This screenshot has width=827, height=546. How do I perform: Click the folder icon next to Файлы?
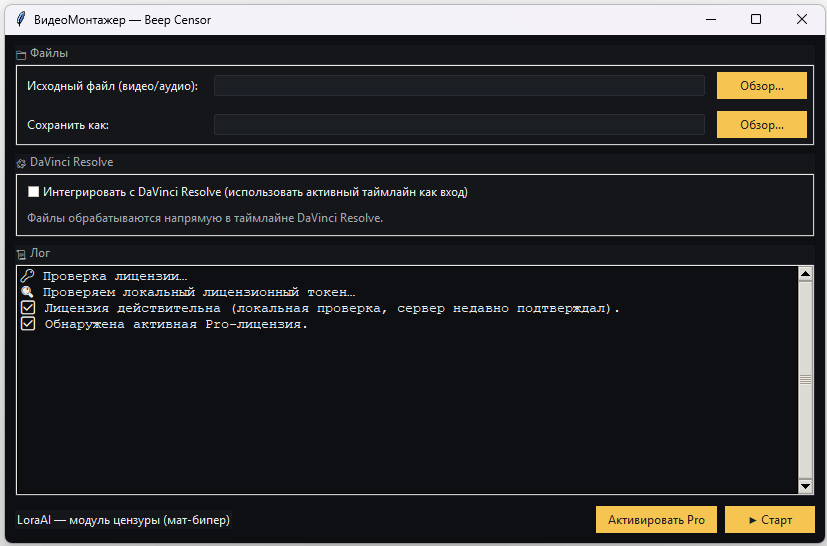point(21,55)
